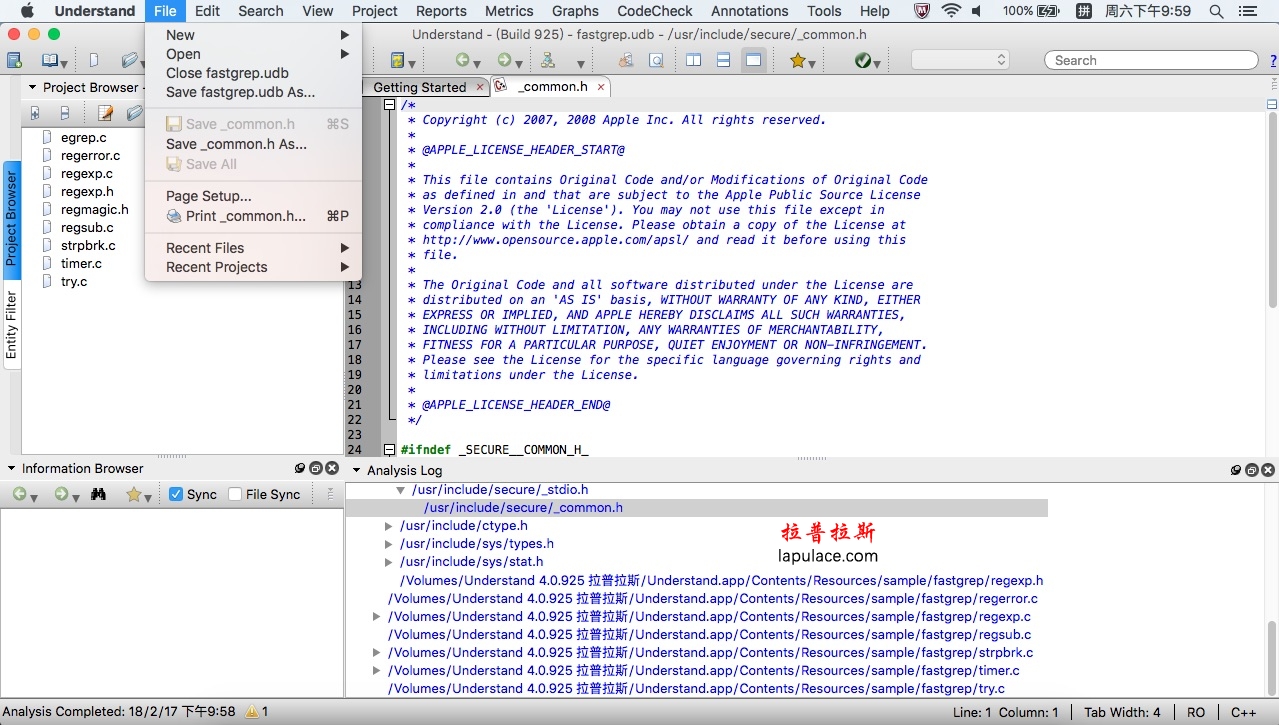
Task: Click the back arrow in Information Browser
Action: point(19,494)
